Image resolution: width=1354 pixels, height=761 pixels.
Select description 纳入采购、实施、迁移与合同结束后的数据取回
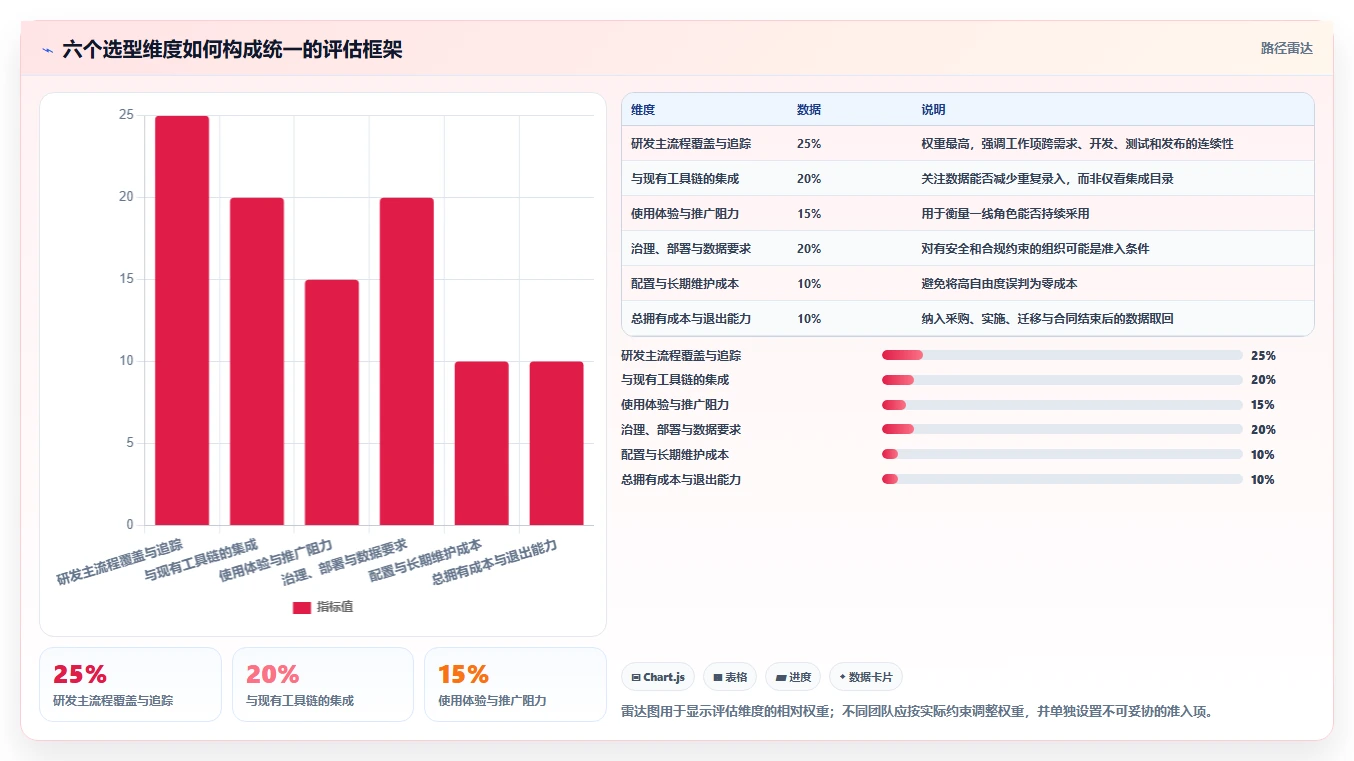click(x=1047, y=319)
